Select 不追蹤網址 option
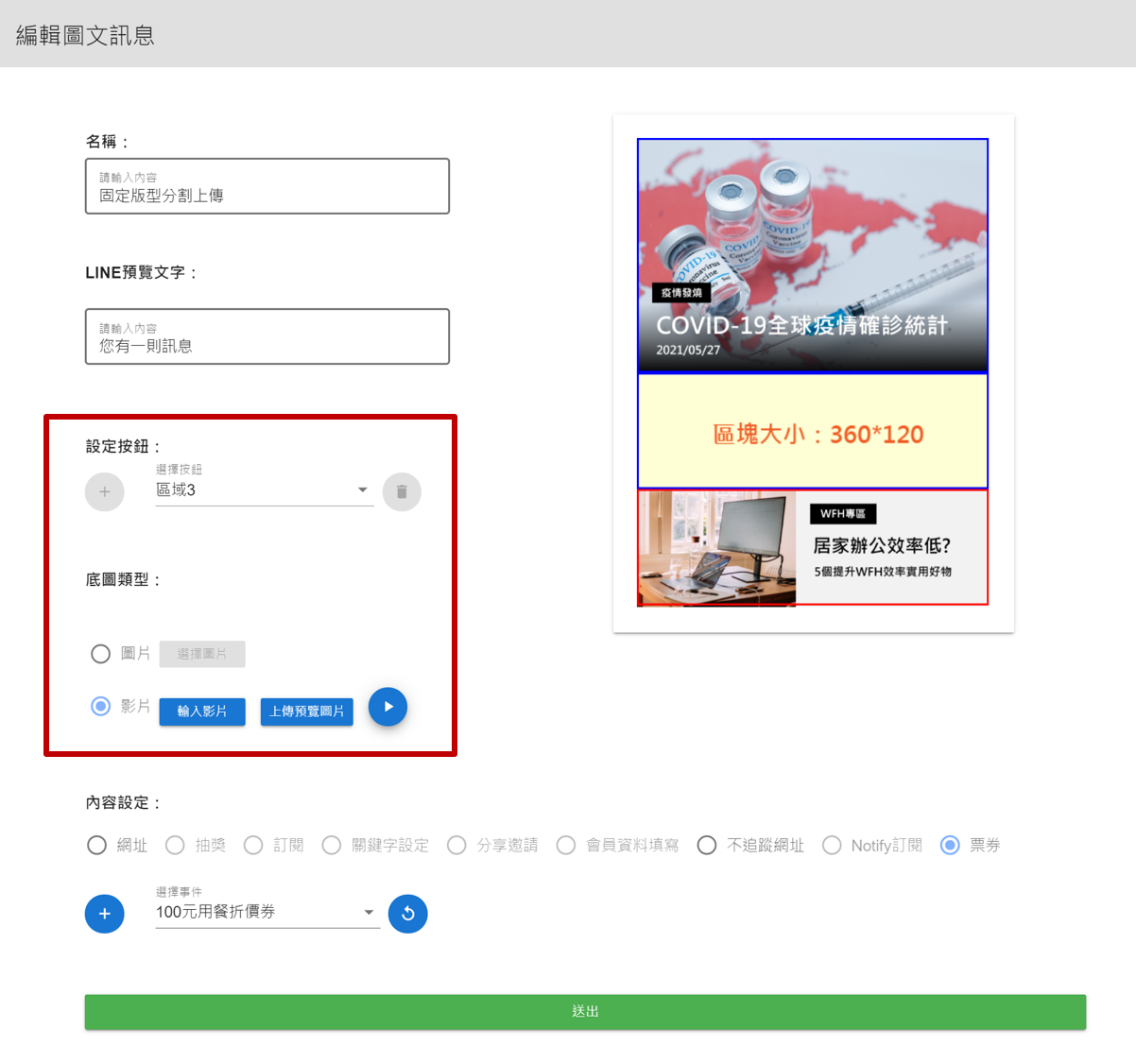Screen dimensions: 1136x1064 (707, 846)
